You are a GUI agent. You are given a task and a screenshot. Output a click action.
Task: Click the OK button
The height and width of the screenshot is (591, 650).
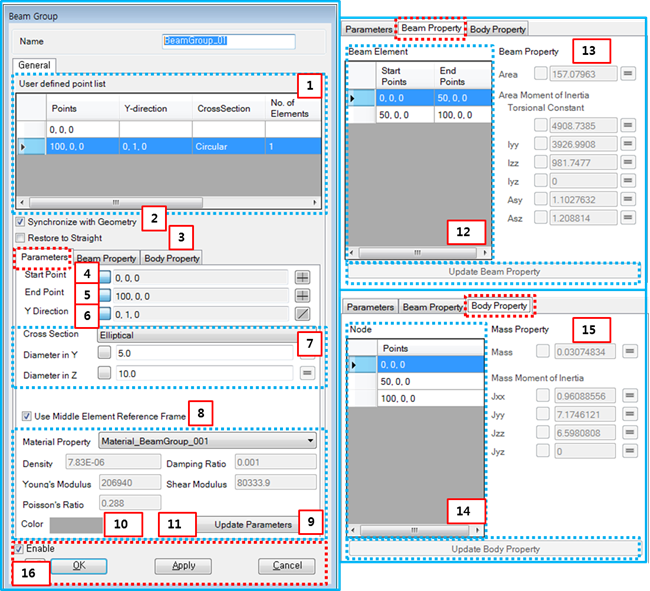click(x=79, y=566)
